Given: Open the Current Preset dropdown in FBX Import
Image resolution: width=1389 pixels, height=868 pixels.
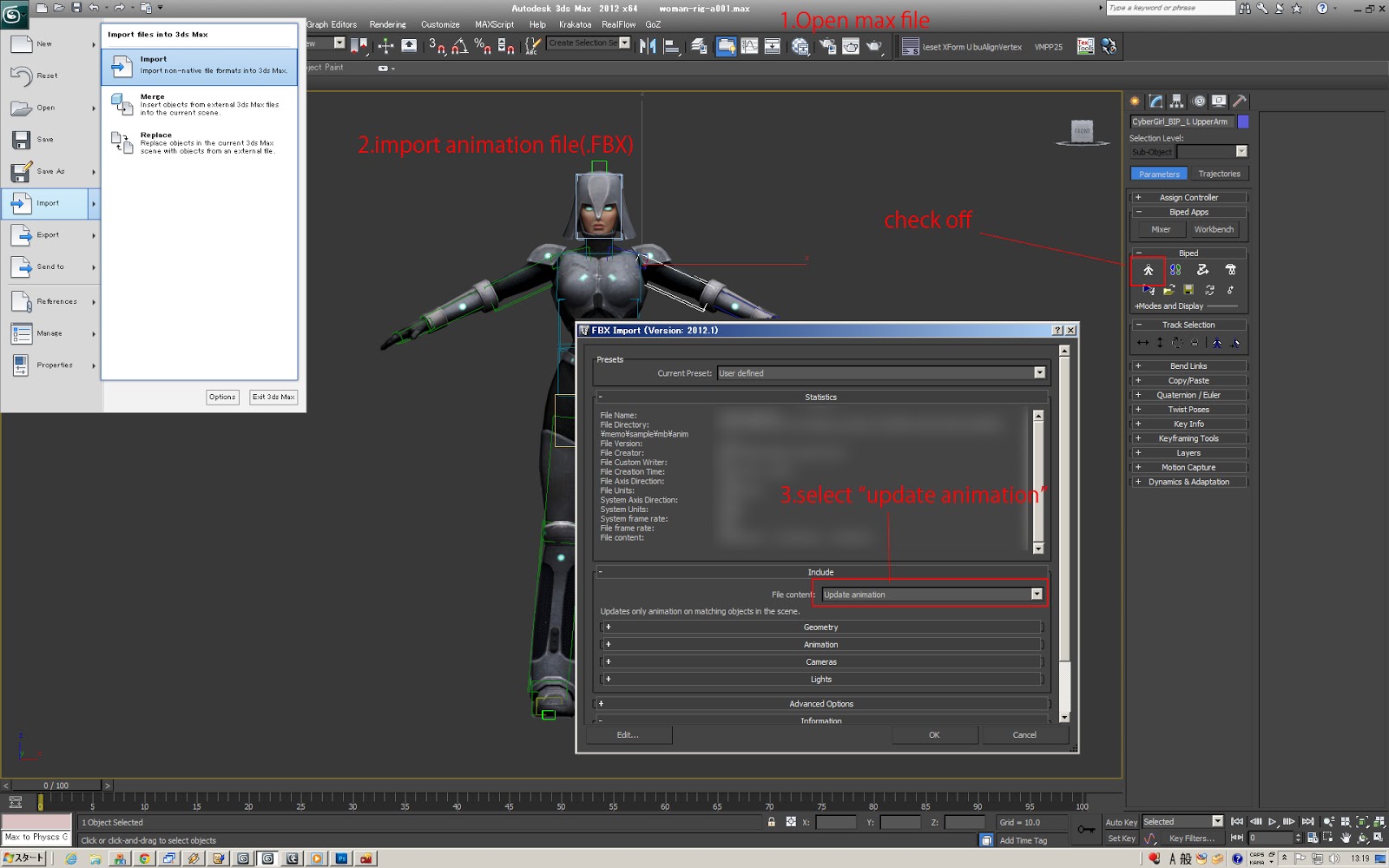Looking at the screenshot, I should (1039, 372).
